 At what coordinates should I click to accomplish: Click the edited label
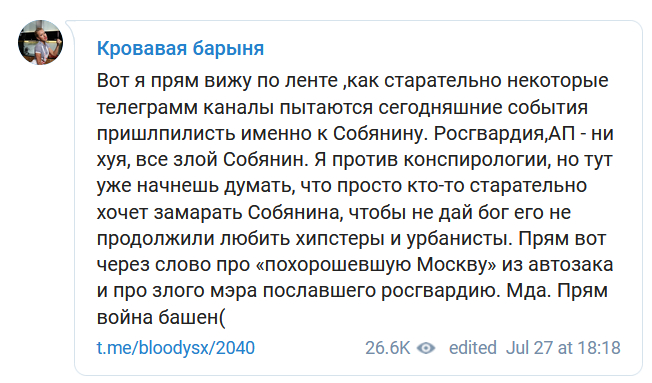click(x=472, y=348)
